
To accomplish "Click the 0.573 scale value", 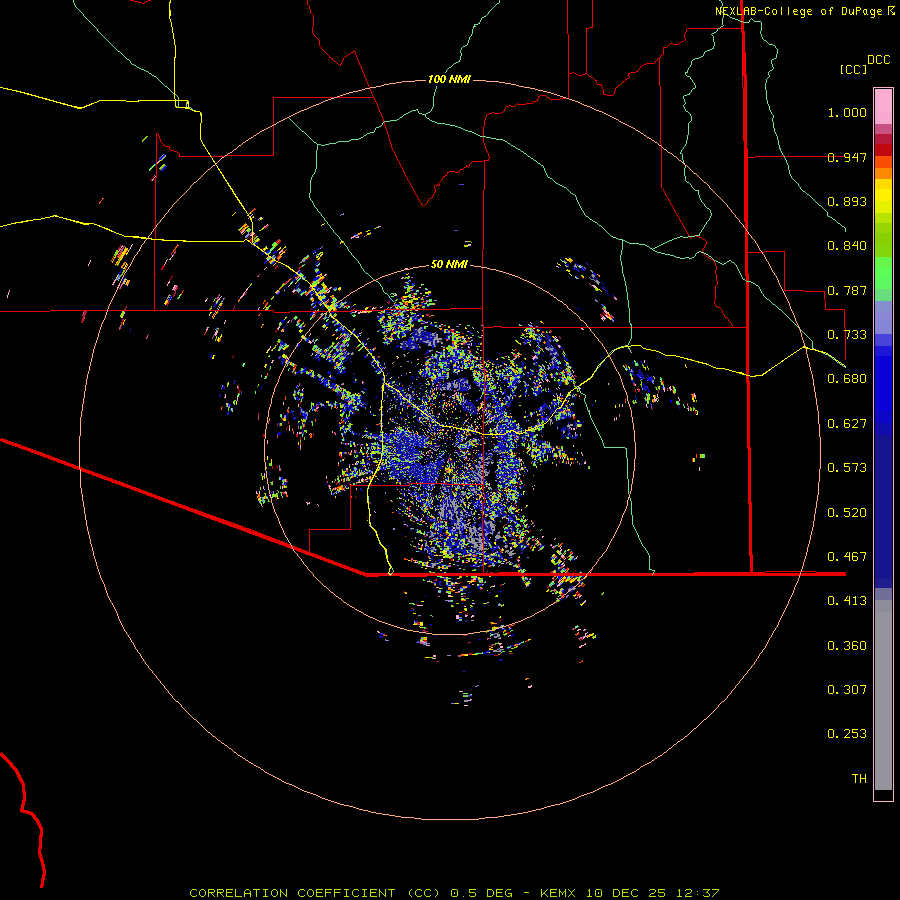I will pos(847,468).
